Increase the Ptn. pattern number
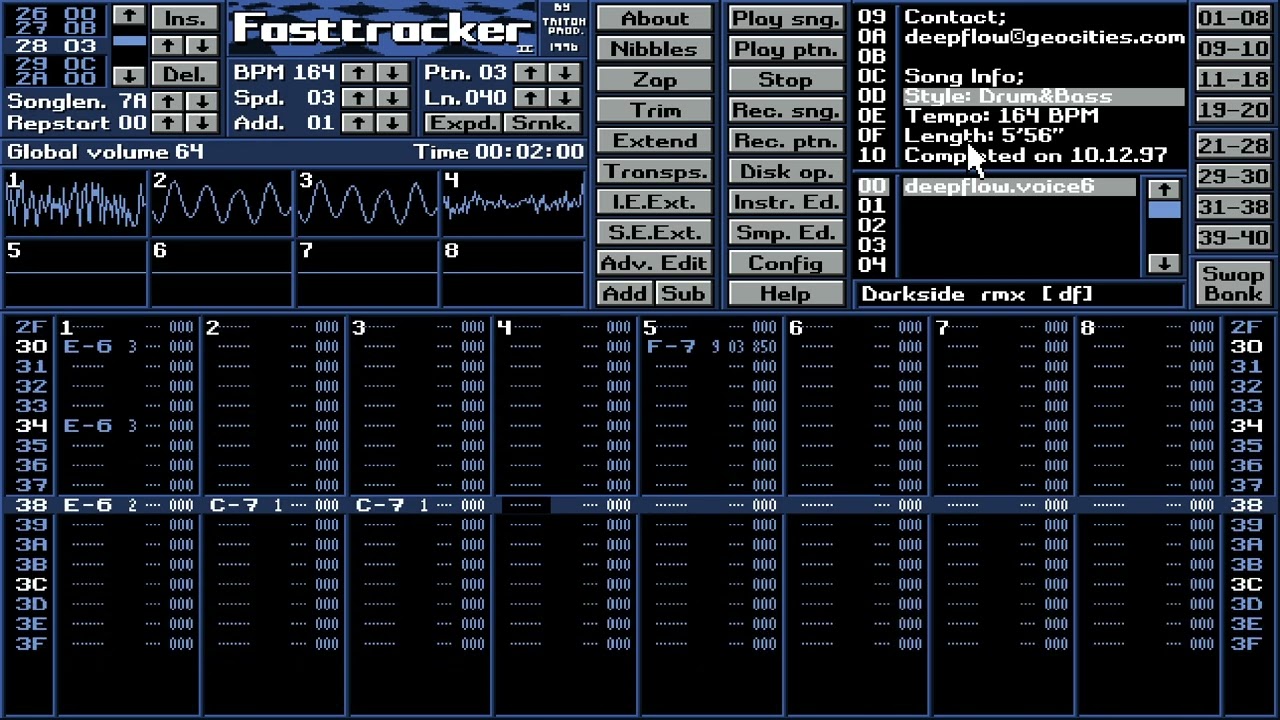This screenshot has height=720, width=1280. pyautogui.click(x=532, y=73)
